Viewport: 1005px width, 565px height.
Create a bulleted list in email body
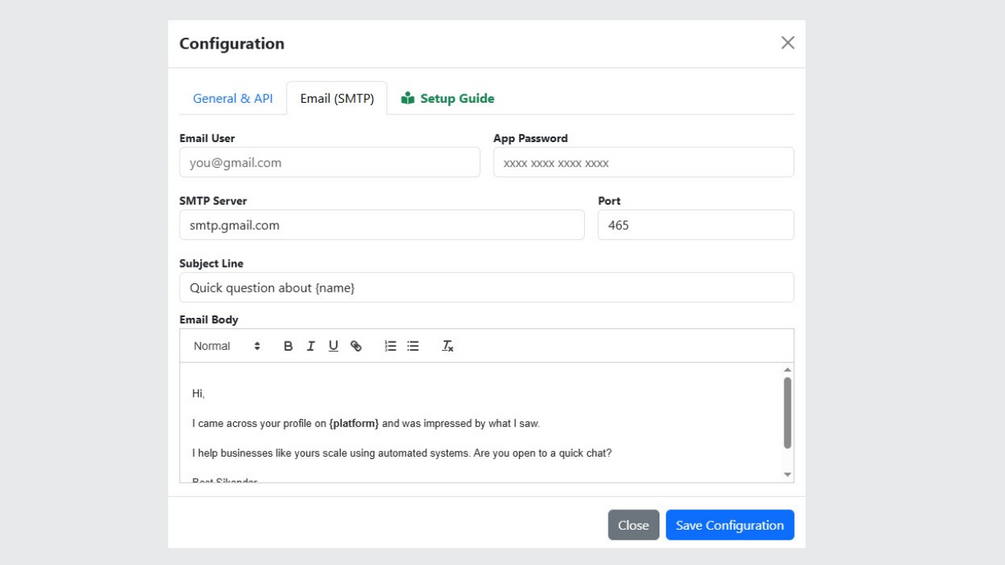pyautogui.click(x=413, y=346)
